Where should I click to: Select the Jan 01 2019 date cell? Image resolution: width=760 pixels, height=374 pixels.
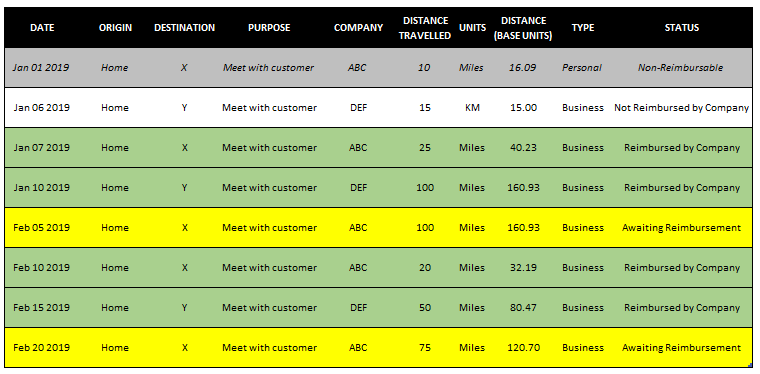41,68
